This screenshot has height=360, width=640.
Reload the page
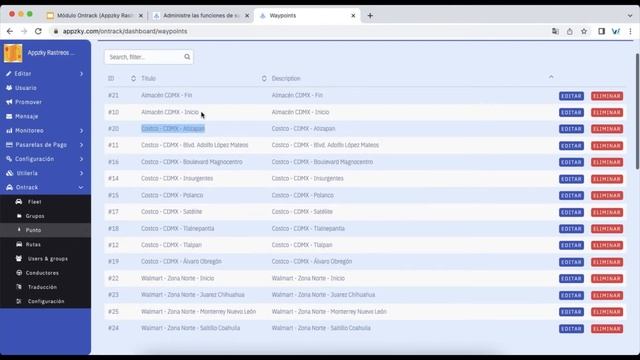coord(38,31)
